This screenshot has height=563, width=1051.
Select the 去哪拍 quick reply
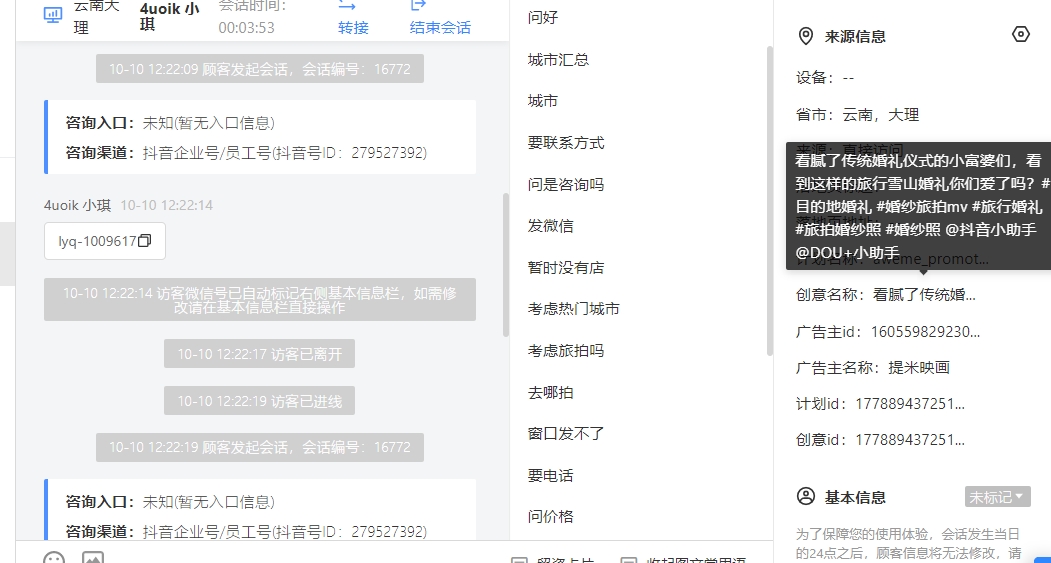551,392
